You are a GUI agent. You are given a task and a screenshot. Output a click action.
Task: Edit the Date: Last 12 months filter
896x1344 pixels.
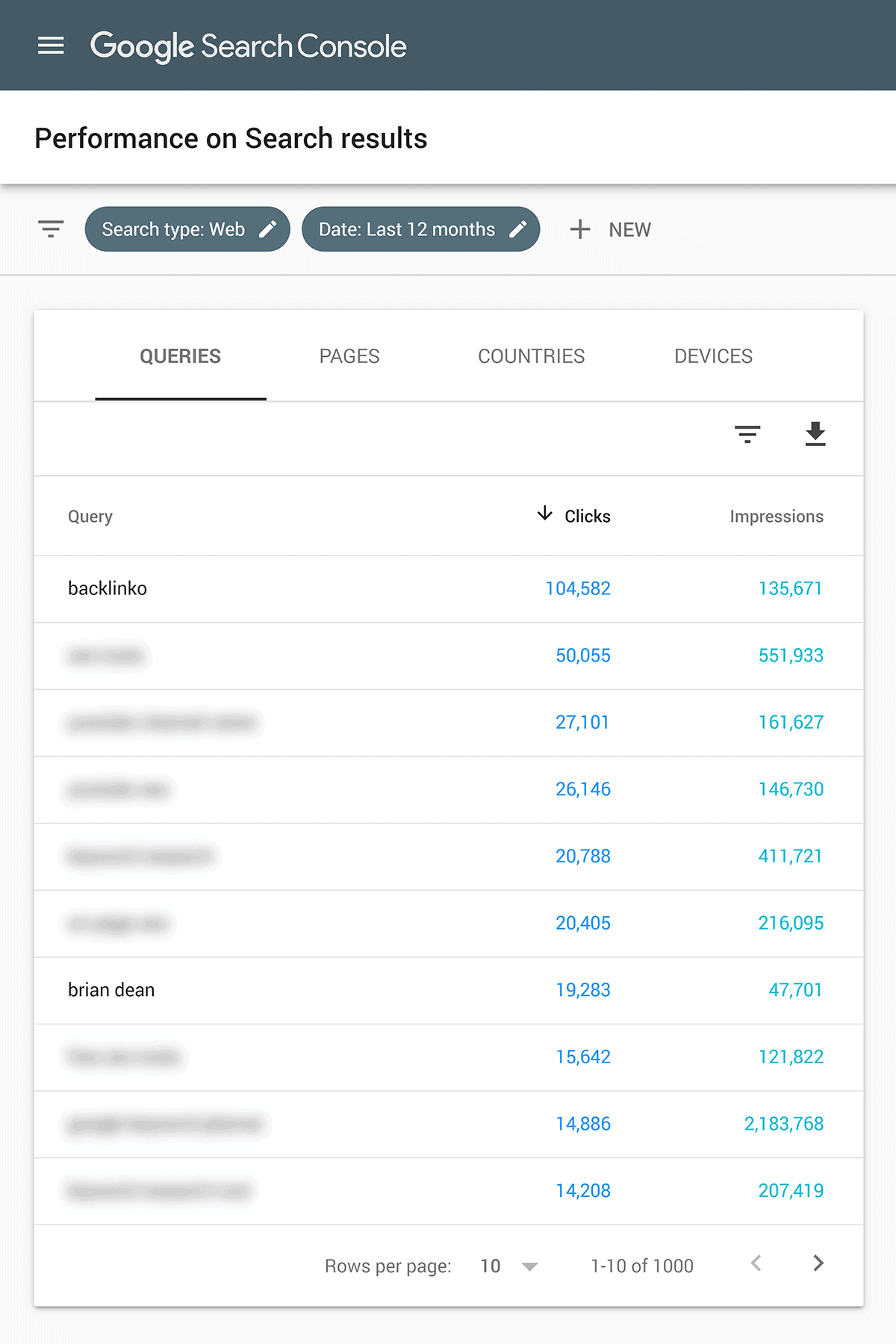click(x=420, y=229)
